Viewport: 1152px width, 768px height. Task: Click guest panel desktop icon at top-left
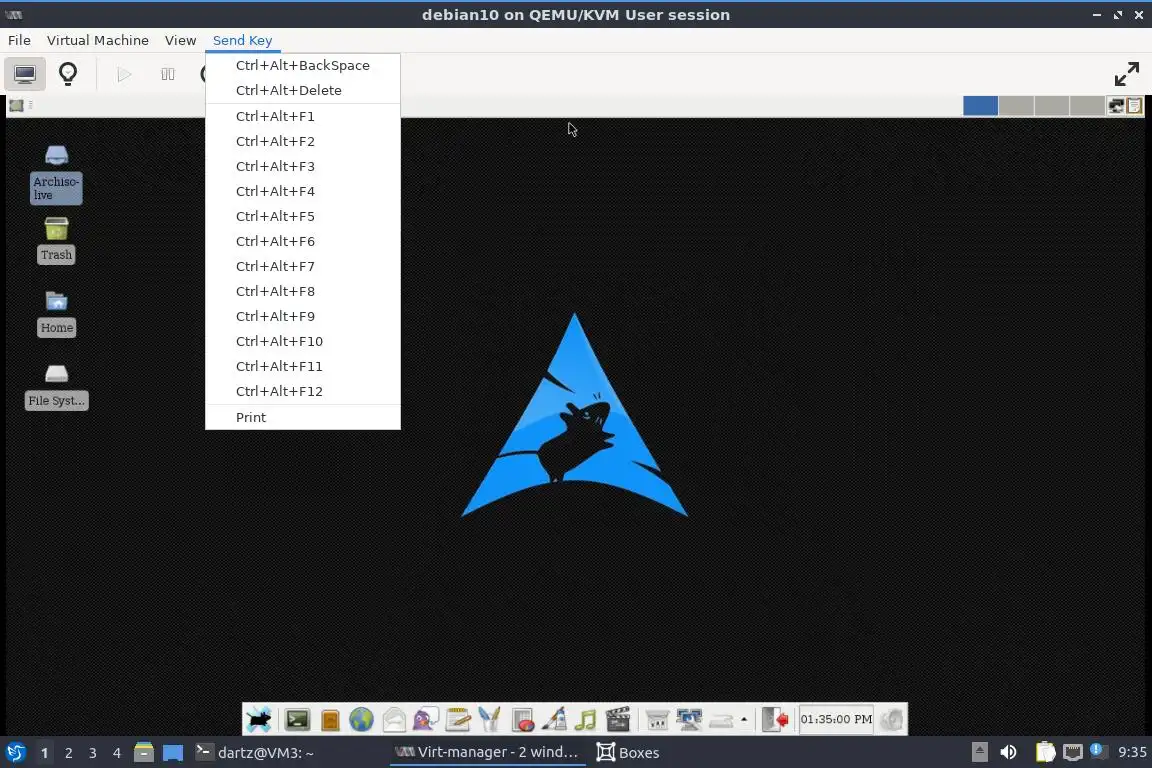pyautogui.click(x=16, y=105)
